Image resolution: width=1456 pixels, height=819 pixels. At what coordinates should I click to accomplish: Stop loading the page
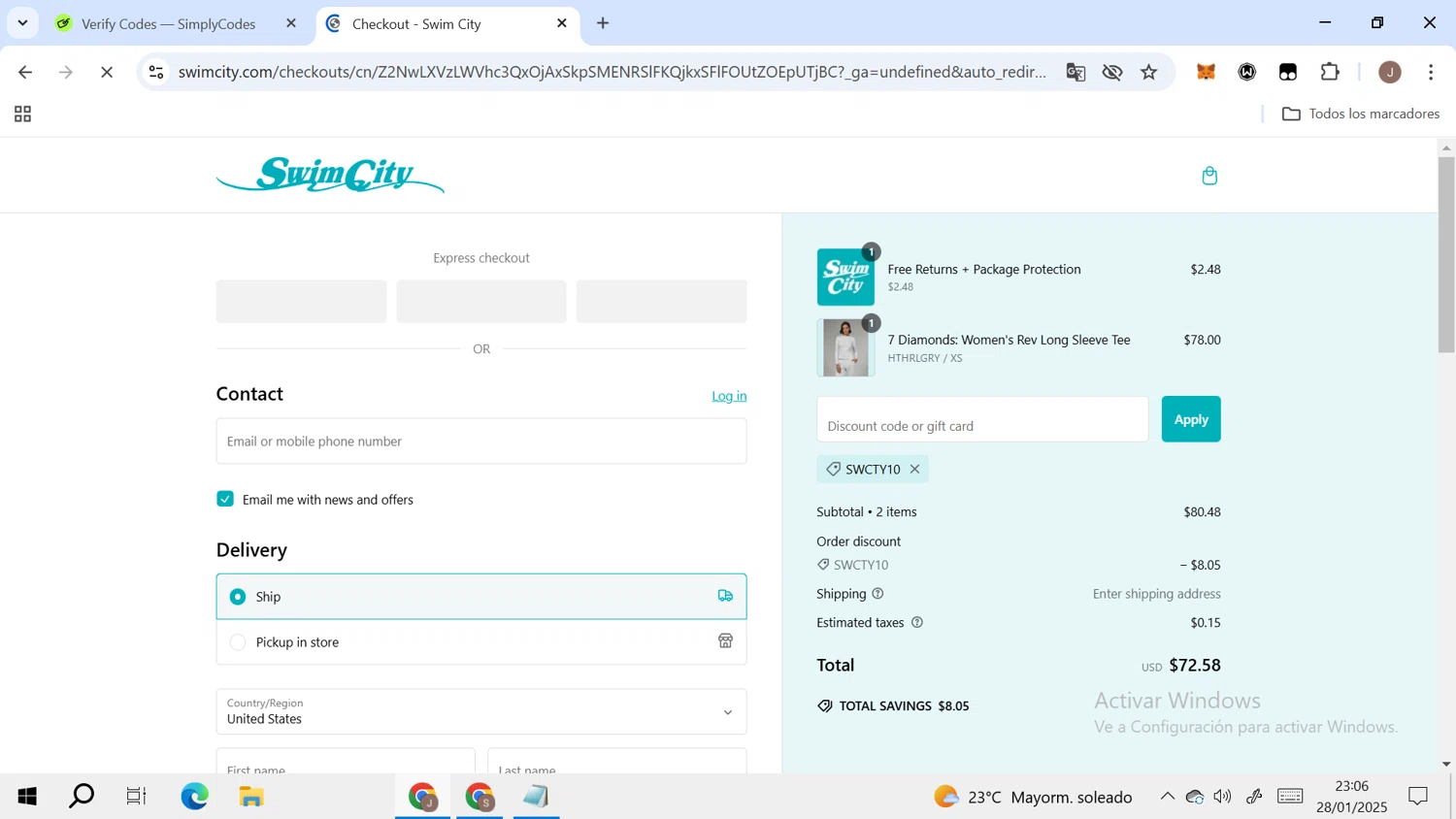click(107, 72)
